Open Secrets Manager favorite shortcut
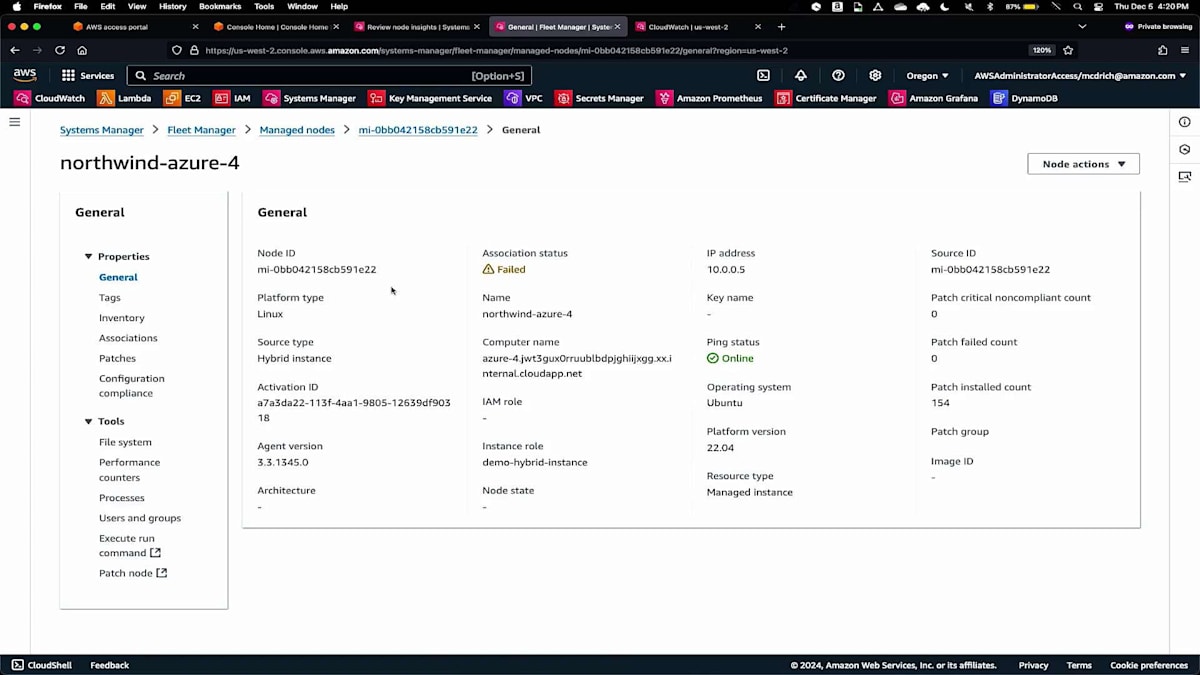Image resolution: width=1200 pixels, height=675 pixels. click(x=600, y=98)
